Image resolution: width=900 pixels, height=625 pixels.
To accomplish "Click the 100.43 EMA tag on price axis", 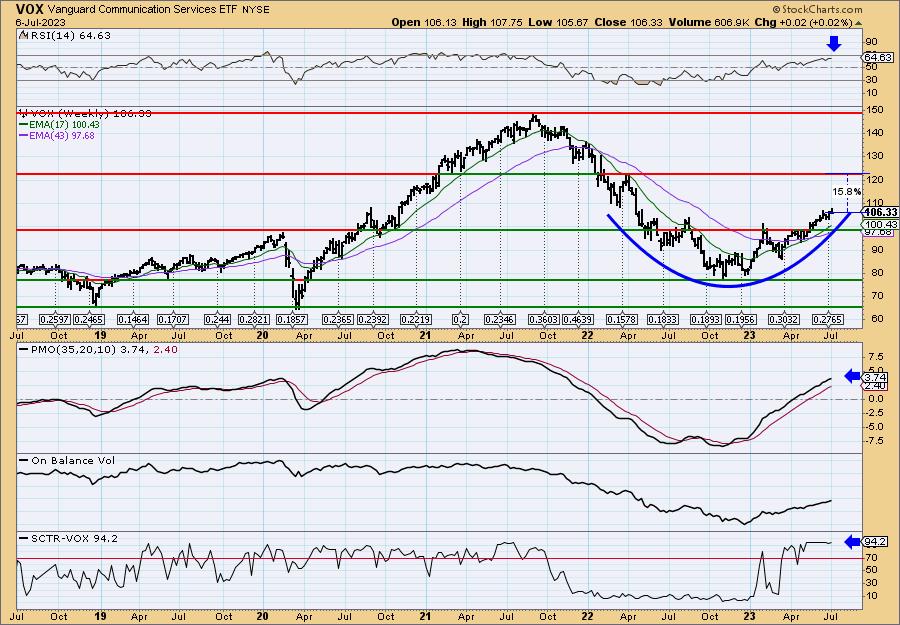I will pyautogui.click(x=880, y=224).
